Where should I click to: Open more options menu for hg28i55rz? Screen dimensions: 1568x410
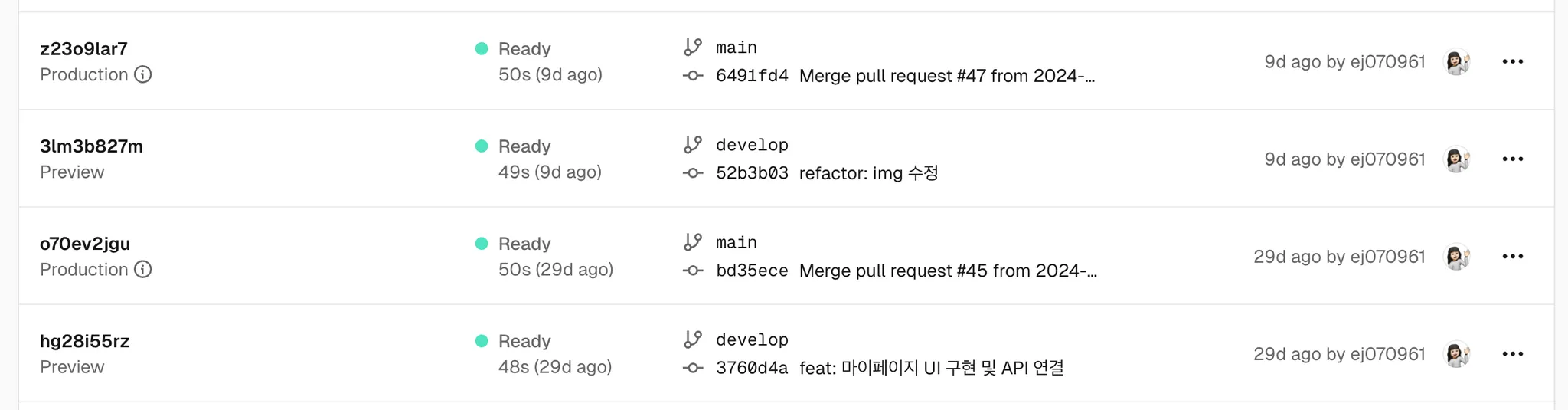(x=1513, y=353)
